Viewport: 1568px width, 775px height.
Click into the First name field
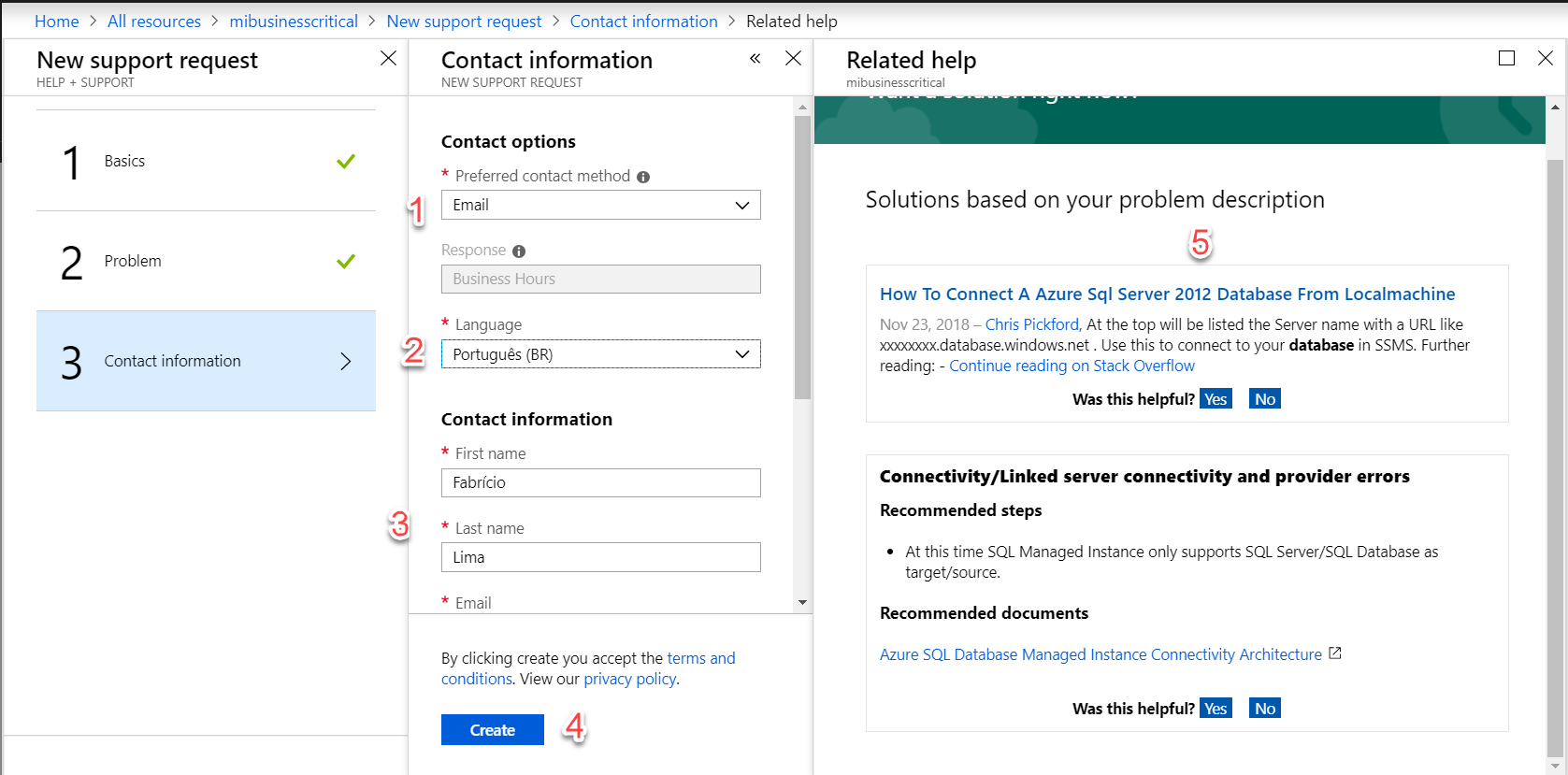point(600,482)
